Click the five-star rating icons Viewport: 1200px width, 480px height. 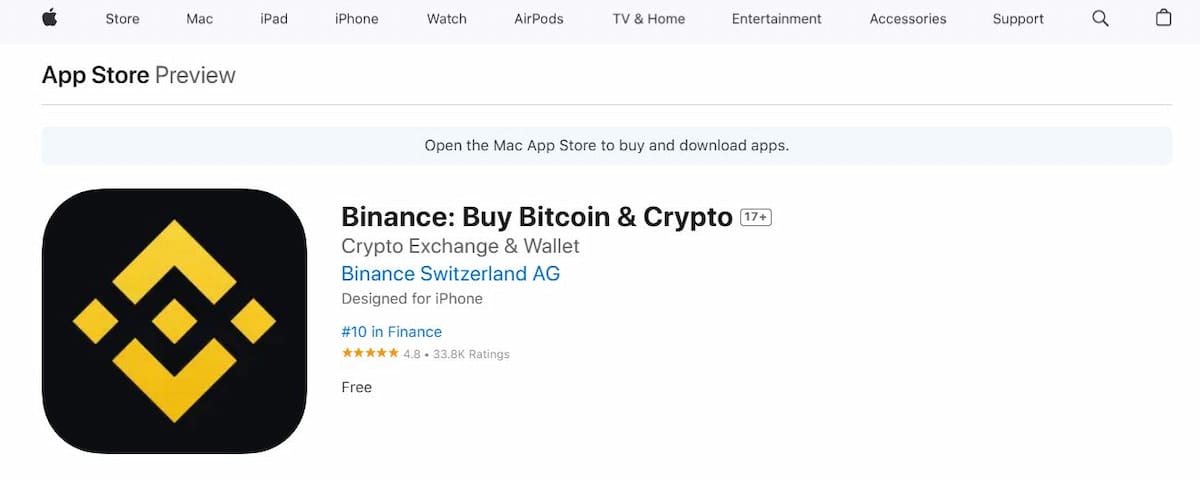point(370,354)
